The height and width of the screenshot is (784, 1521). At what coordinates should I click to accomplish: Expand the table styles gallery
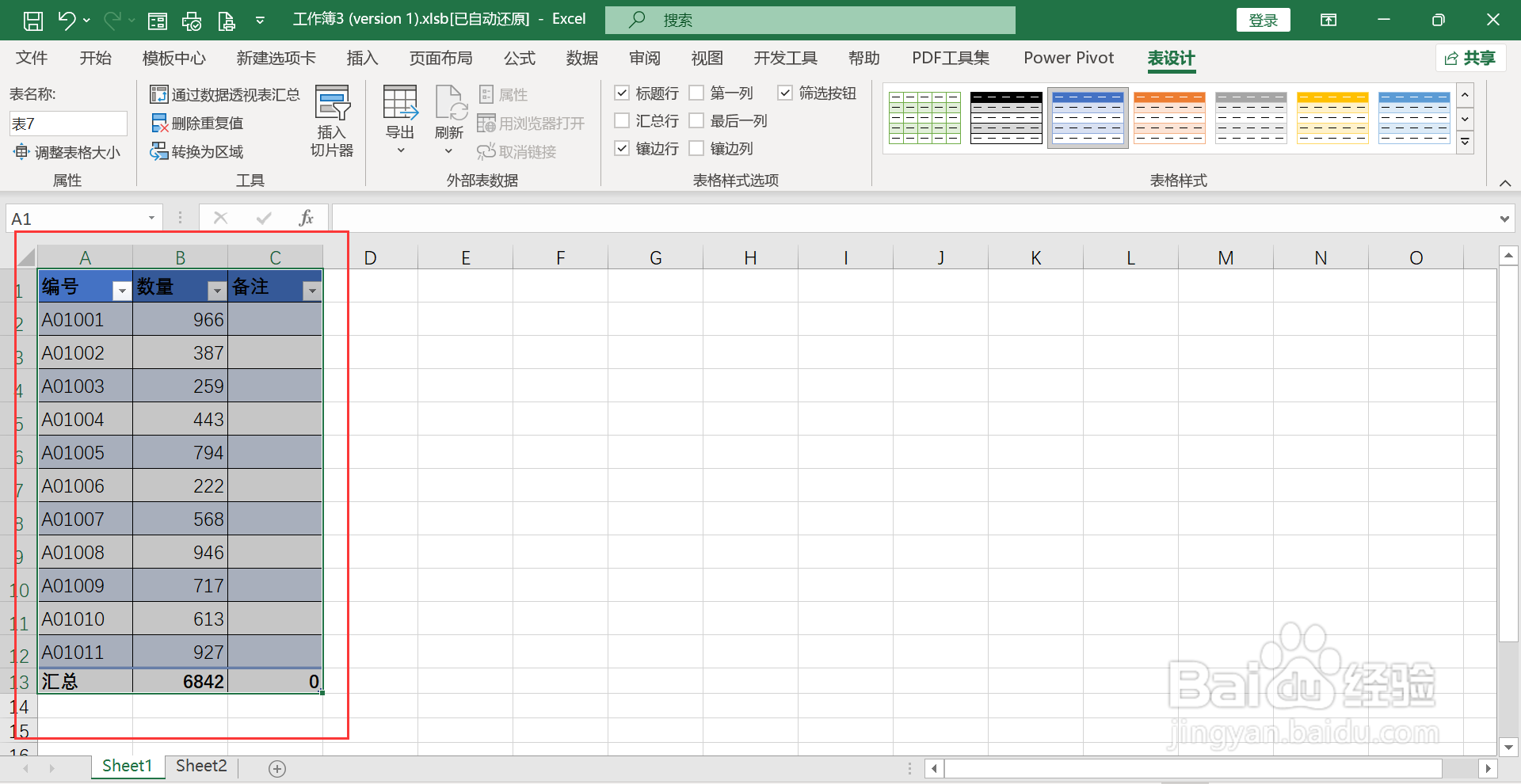point(1465,142)
